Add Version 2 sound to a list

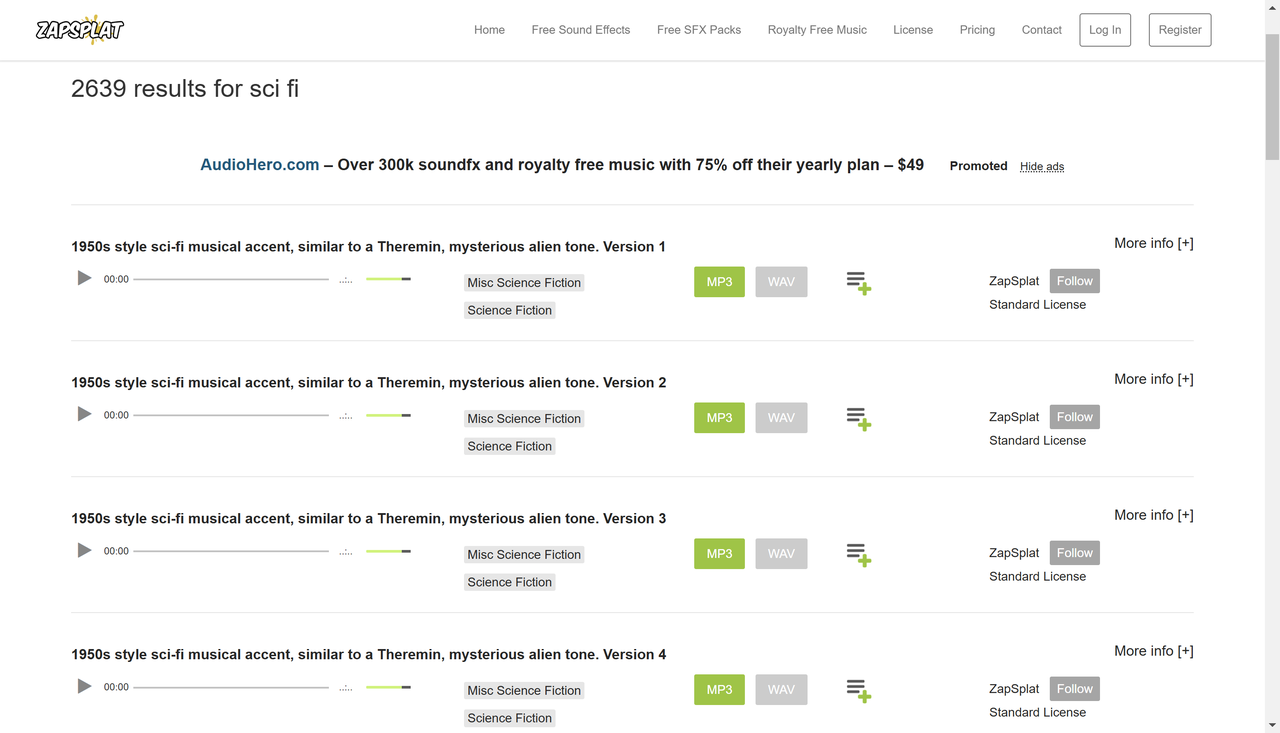pos(858,419)
